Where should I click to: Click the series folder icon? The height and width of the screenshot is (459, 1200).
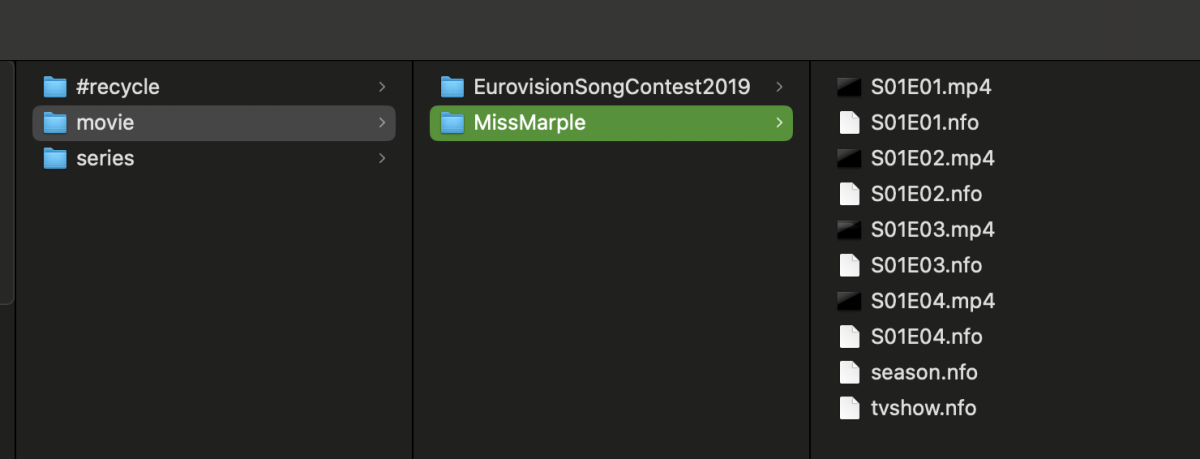[55, 158]
